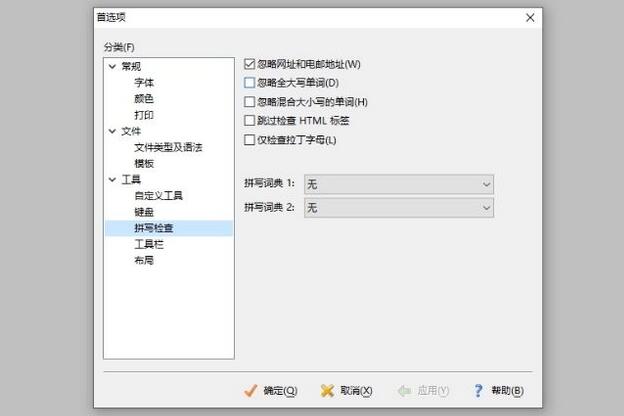
Task: Enable 忽略全大写单词(D) checkbox
Action: pos(250,83)
